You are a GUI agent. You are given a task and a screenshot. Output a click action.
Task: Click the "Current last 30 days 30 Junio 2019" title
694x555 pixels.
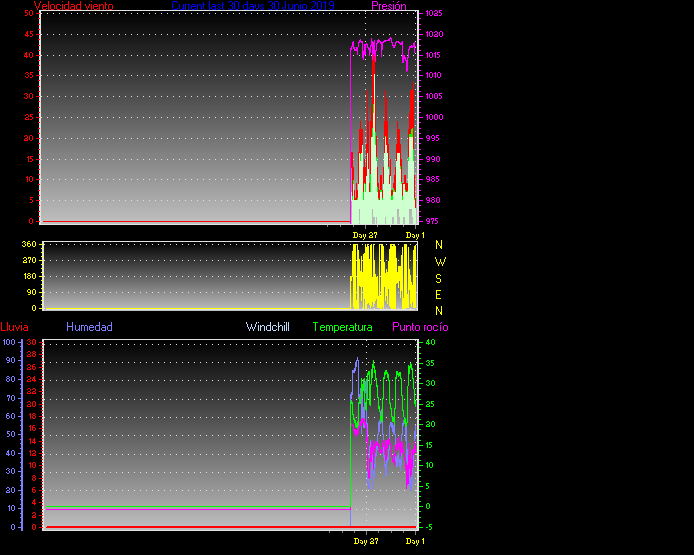(x=253, y=6)
